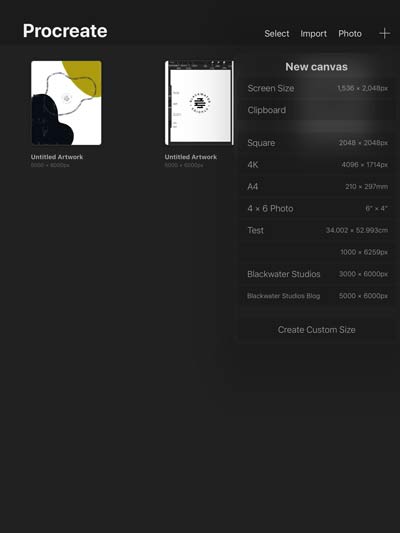This screenshot has height=533, width=400.
Task: Open the circular logo artwork thumbnail
Action: (199, 103)
